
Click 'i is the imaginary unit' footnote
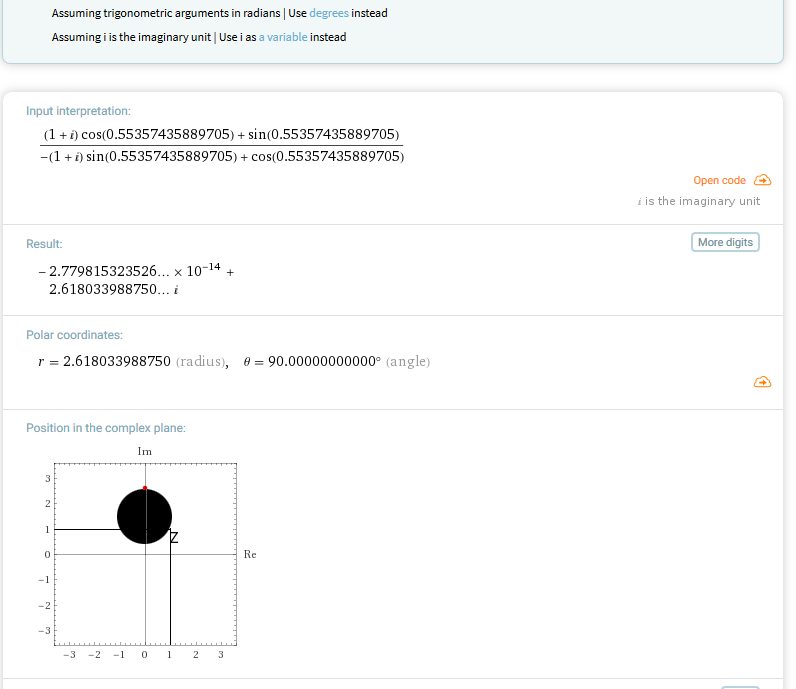click(x=699, y=201)
